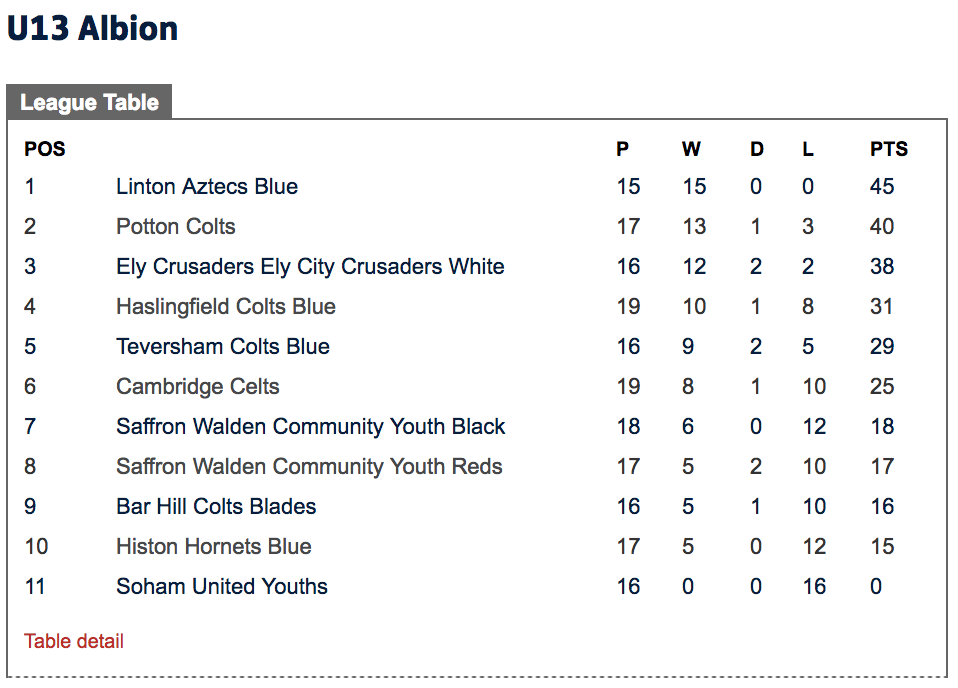Select Saffron Walden Community Youth Reds
The image size is (958, 688).
pos(309,466)
